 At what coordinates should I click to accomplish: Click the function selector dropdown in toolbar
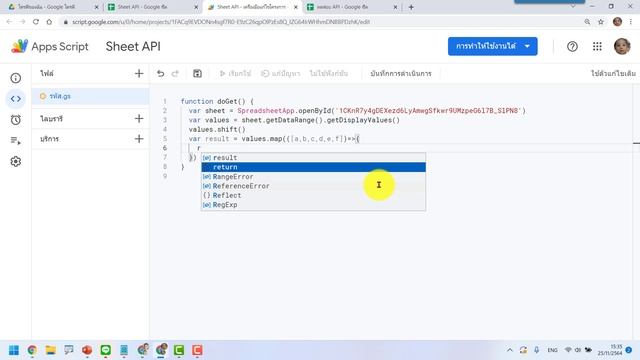(x=329, y=73)
